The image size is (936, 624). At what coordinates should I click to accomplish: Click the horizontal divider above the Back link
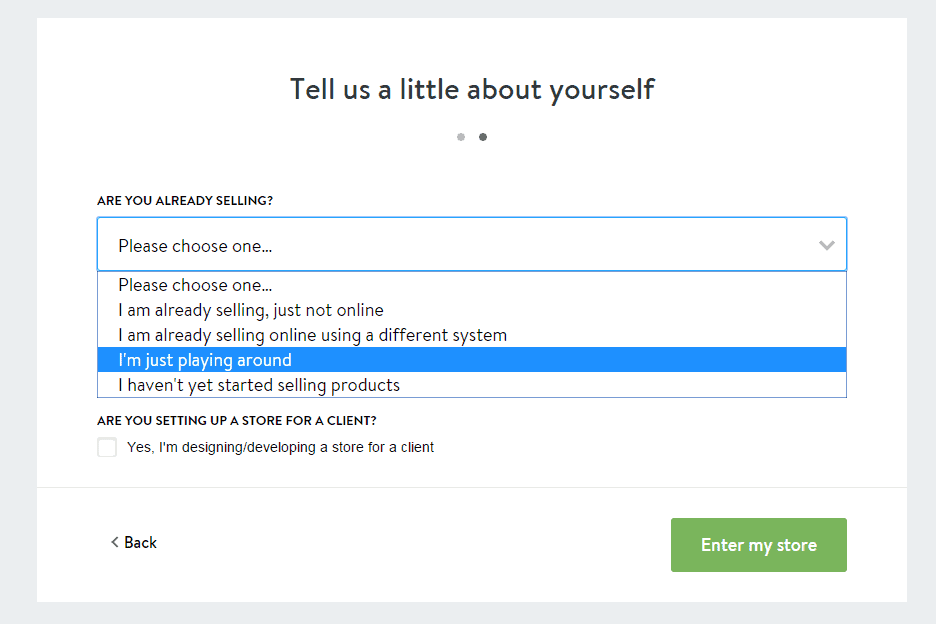pos(472,487)
